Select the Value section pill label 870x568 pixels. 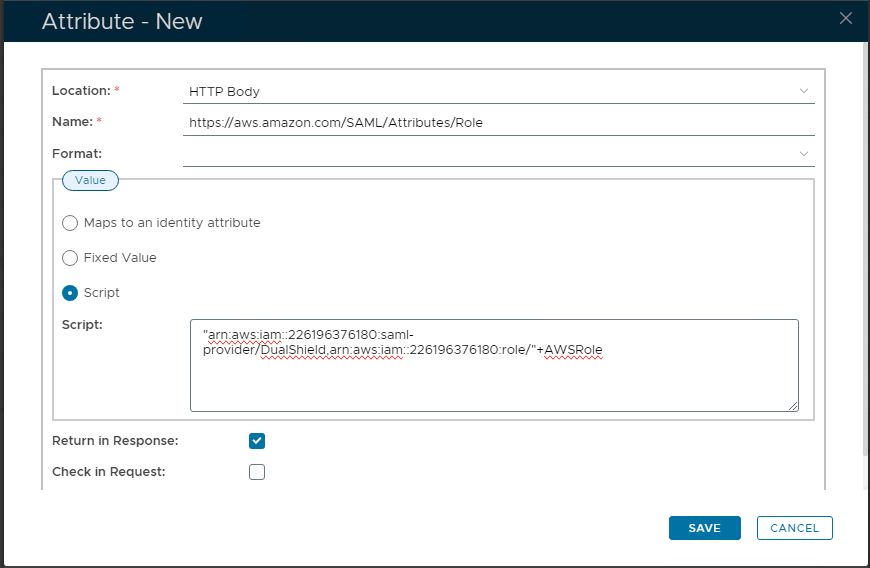click(x=90, y=180)
